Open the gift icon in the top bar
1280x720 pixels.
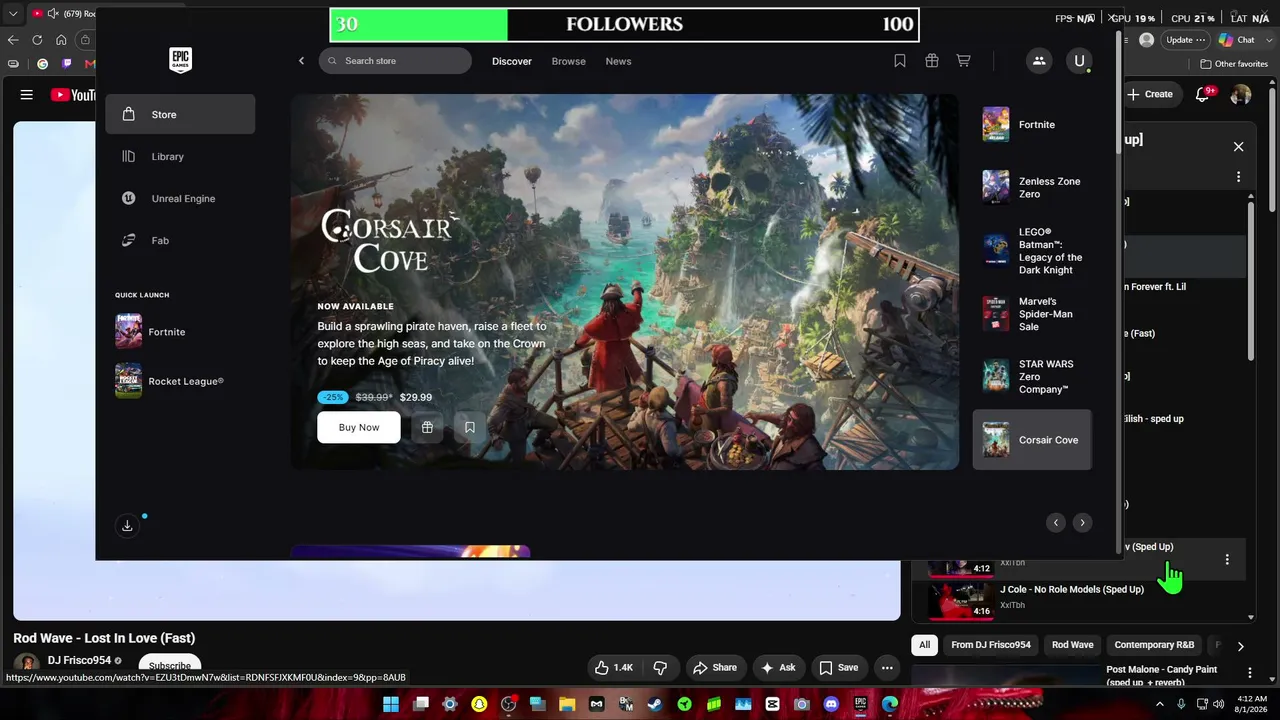[x=932, y=61]
